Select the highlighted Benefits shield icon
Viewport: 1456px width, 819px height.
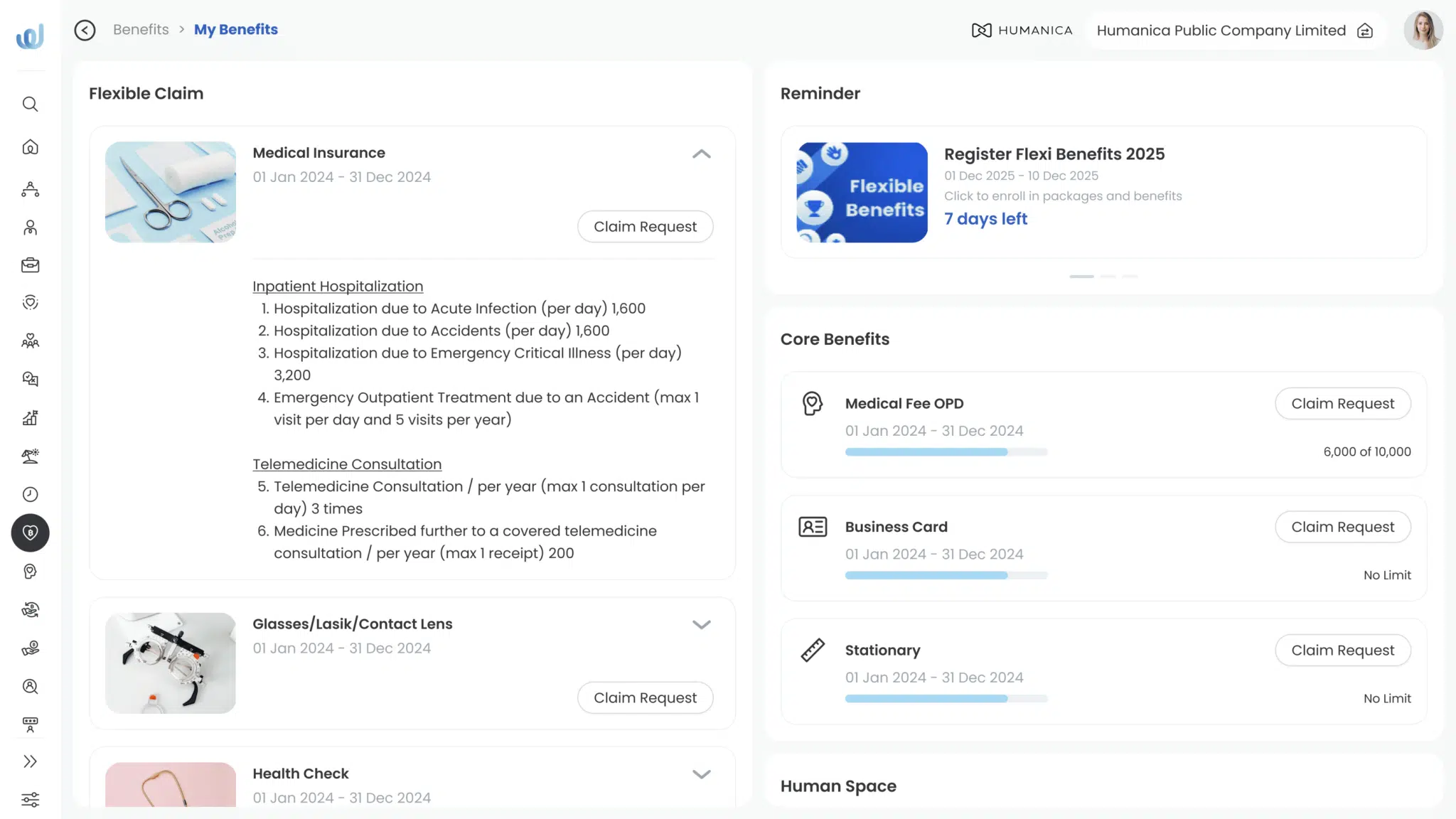click(30, 533)
